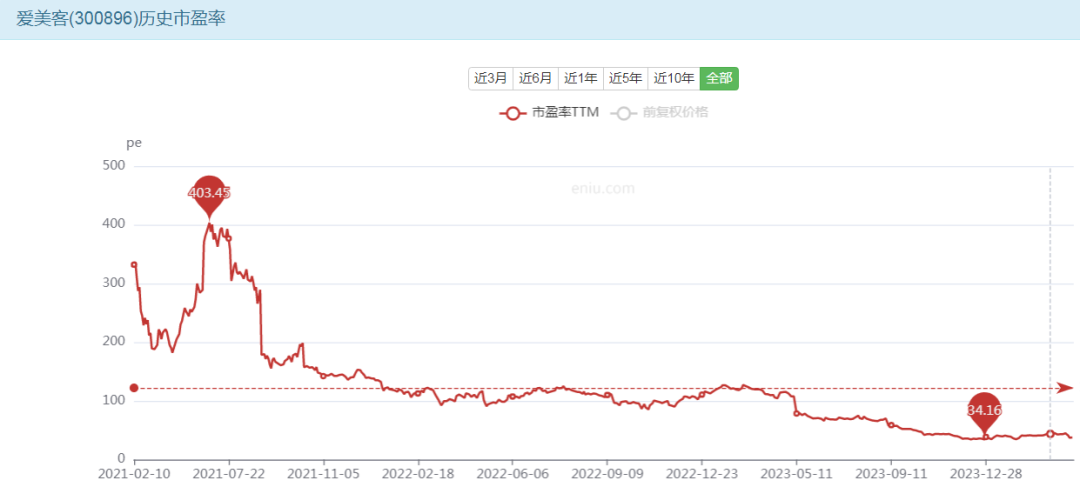Click the eniu.com watermark text

(x=603, y=188)
